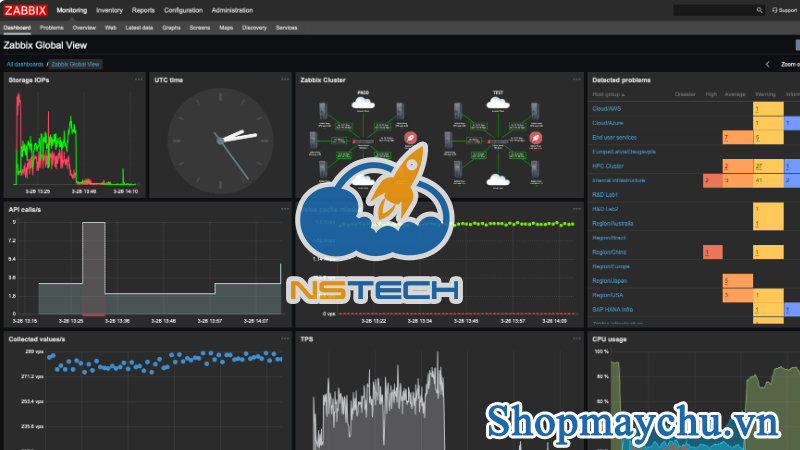The width and height of the screenshot is (800, 450).
Task: Open UTC time widget options menu
Action: coord(284,80)
